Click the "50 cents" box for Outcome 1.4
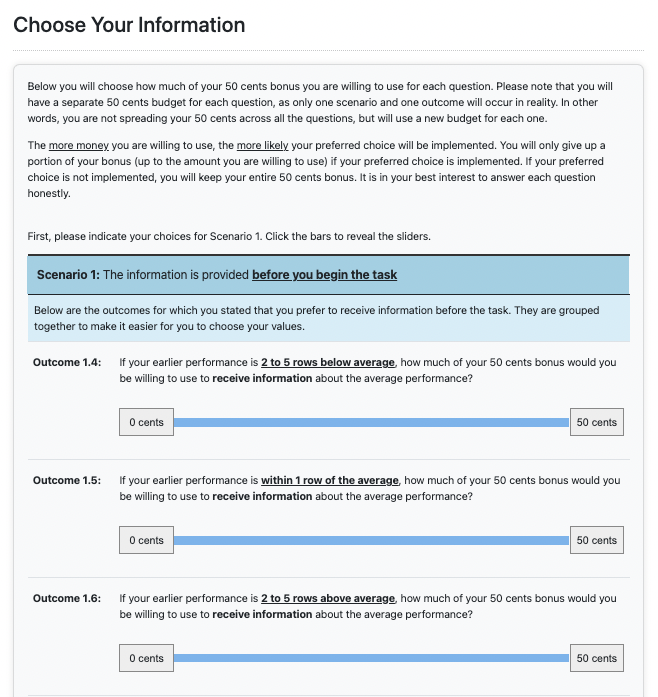This screenshot has height=697, width=658. pos(597,422)
